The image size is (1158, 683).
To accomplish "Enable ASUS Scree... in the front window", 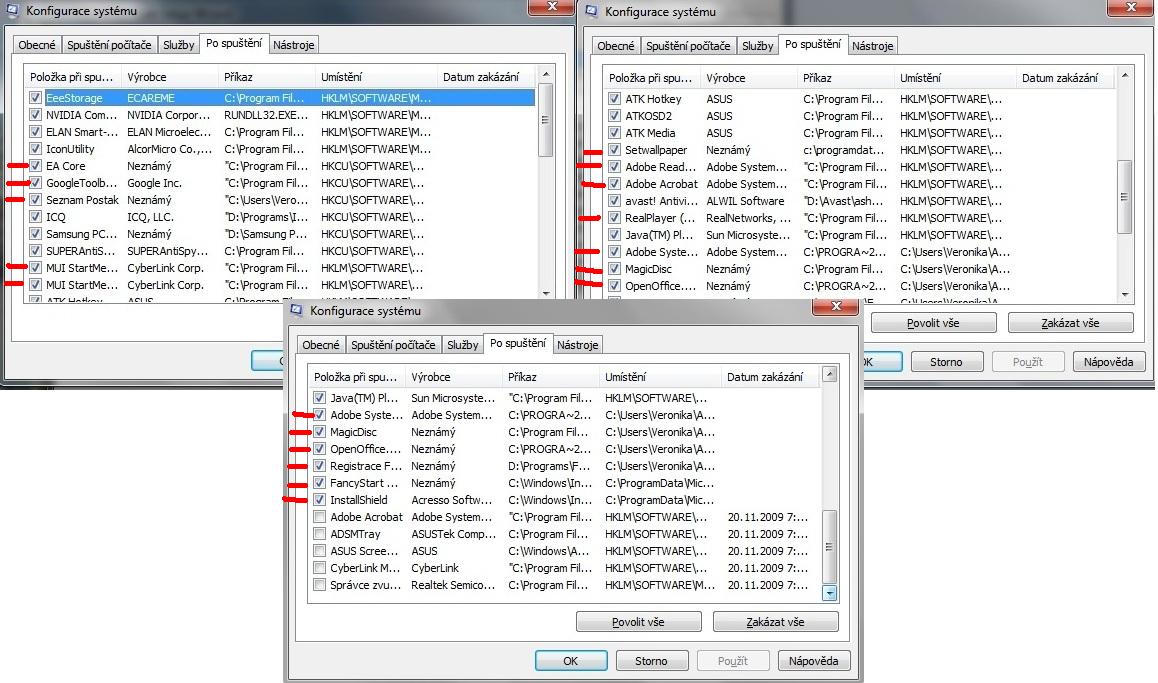I will [x=319, y=550].
